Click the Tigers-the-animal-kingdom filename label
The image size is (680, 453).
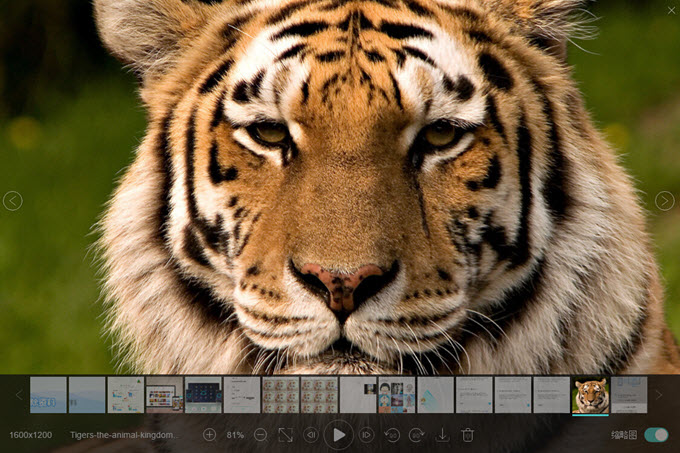click(x=122, y=435)
